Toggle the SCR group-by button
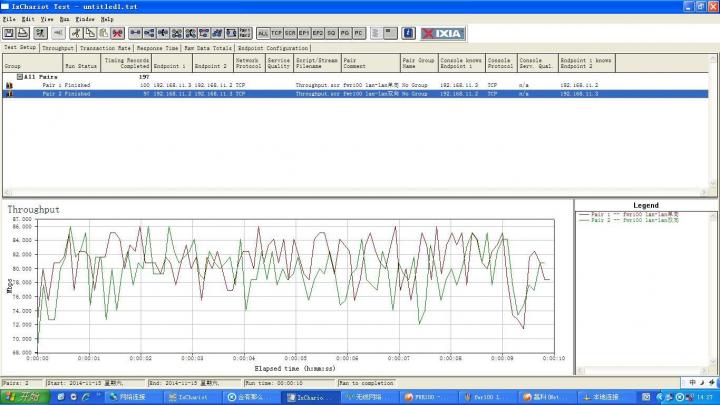 coord(290,33)
